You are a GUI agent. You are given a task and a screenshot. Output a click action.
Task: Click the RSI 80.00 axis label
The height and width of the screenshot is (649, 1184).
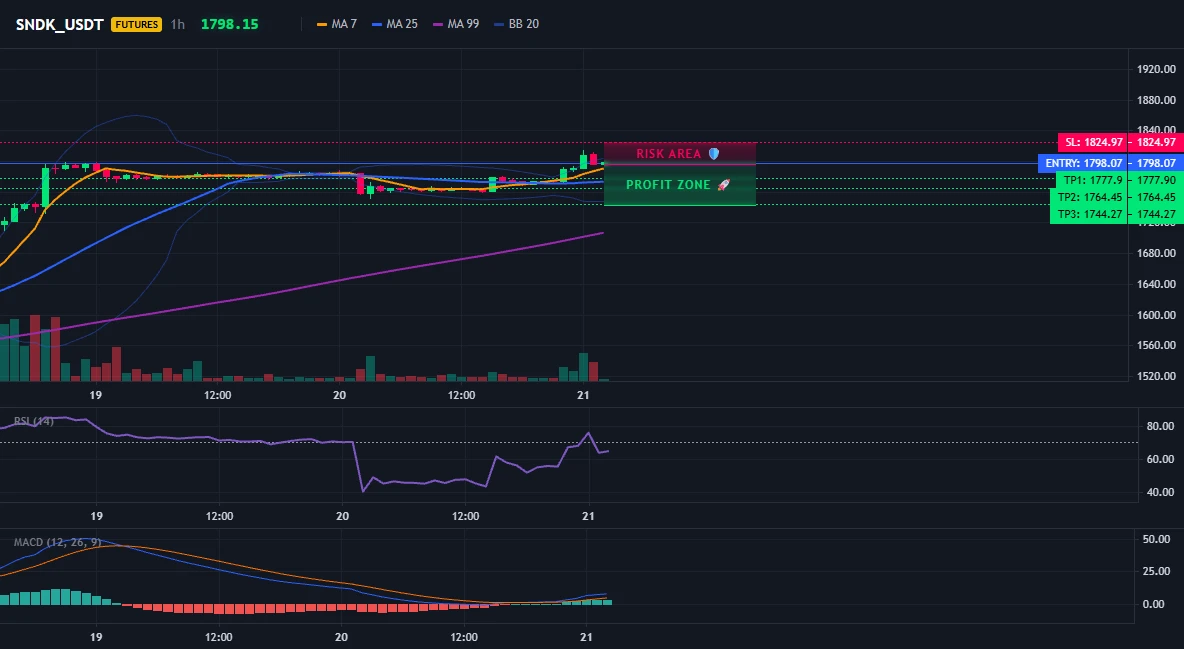[x=1159, y=426]
